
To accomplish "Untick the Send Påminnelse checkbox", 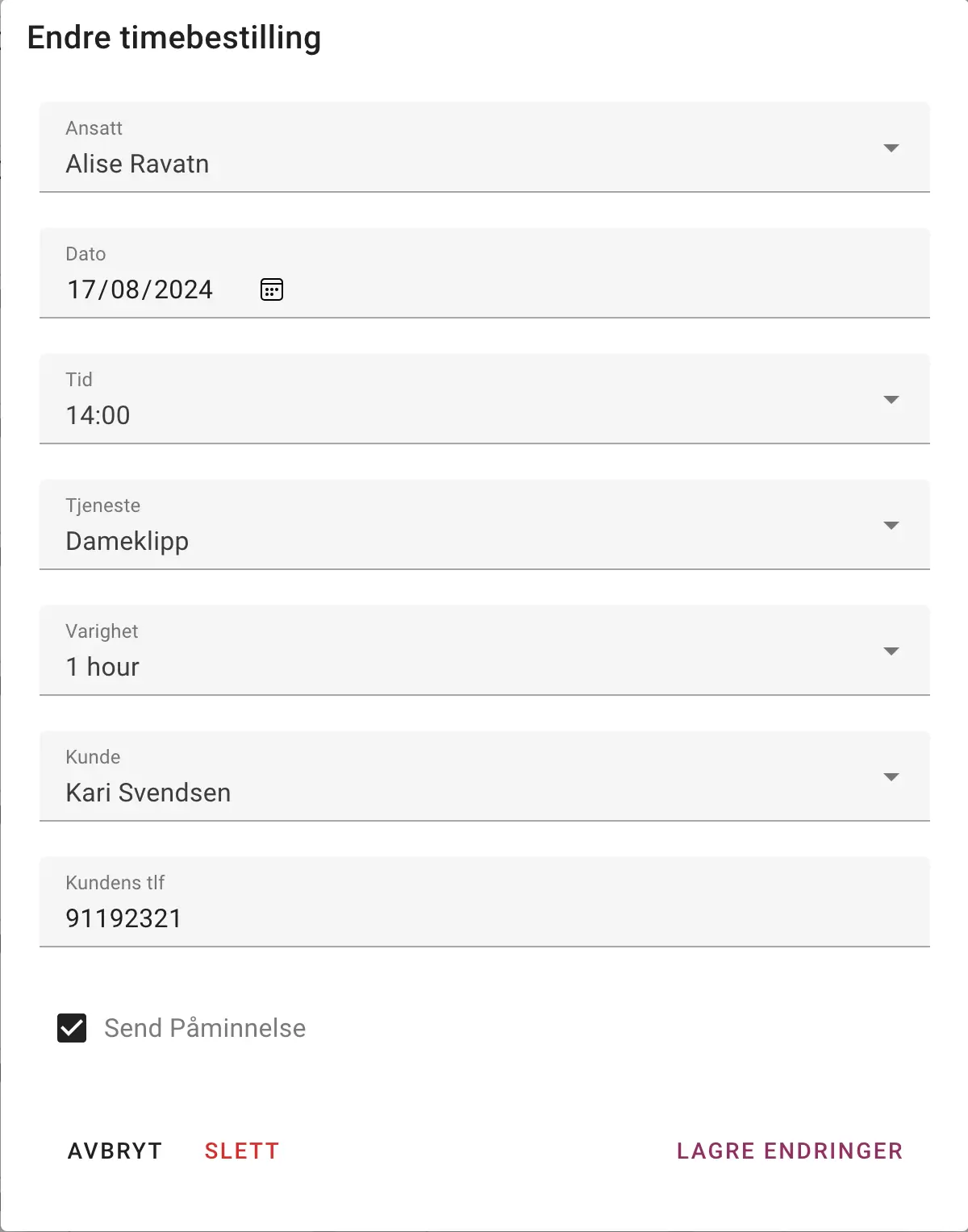I will [72, 1028].
